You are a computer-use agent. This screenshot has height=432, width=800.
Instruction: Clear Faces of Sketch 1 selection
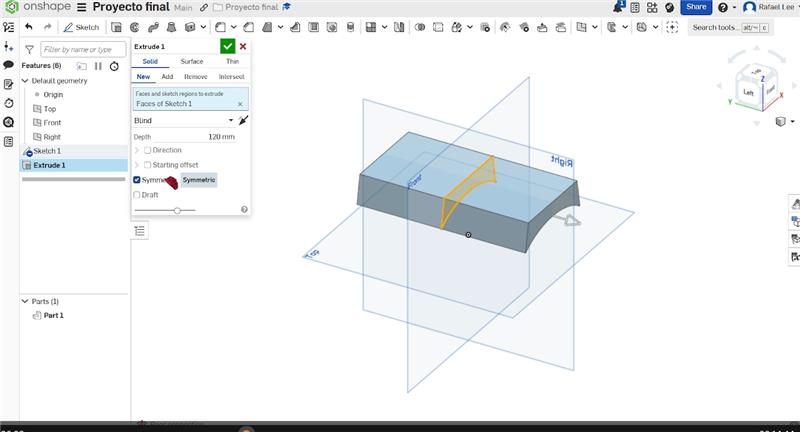pos(240,104)
